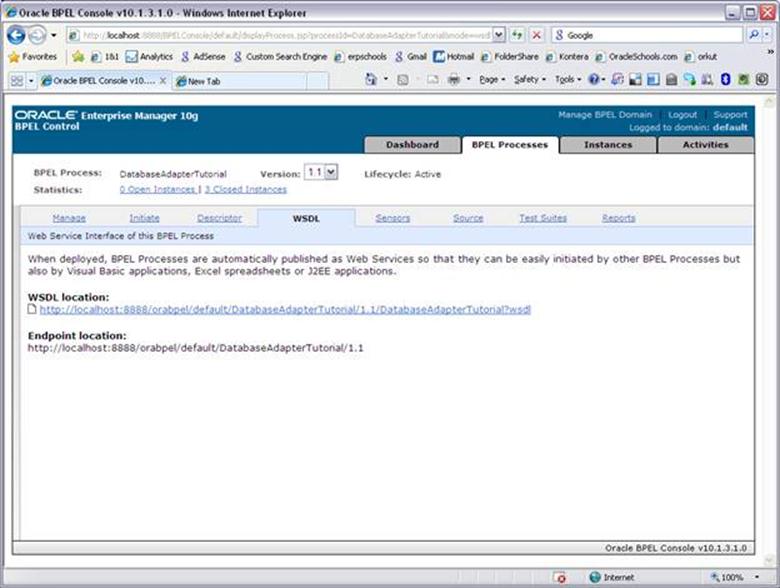Open the Manage sub-tab

[x=69, y=218]
